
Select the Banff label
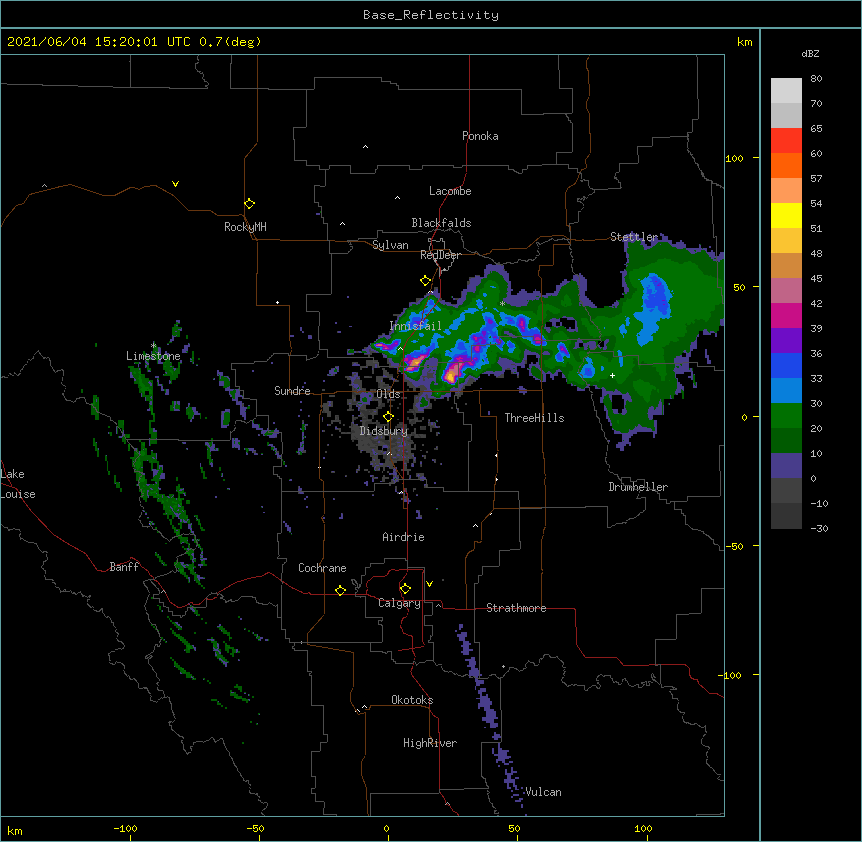tap(124, 567)
